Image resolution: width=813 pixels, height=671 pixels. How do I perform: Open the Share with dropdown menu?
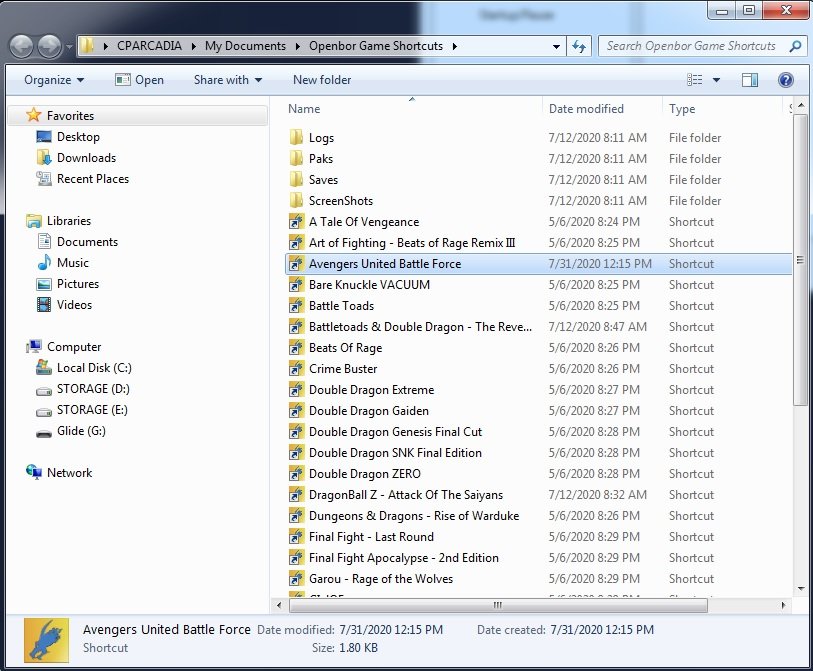[228, 80]
